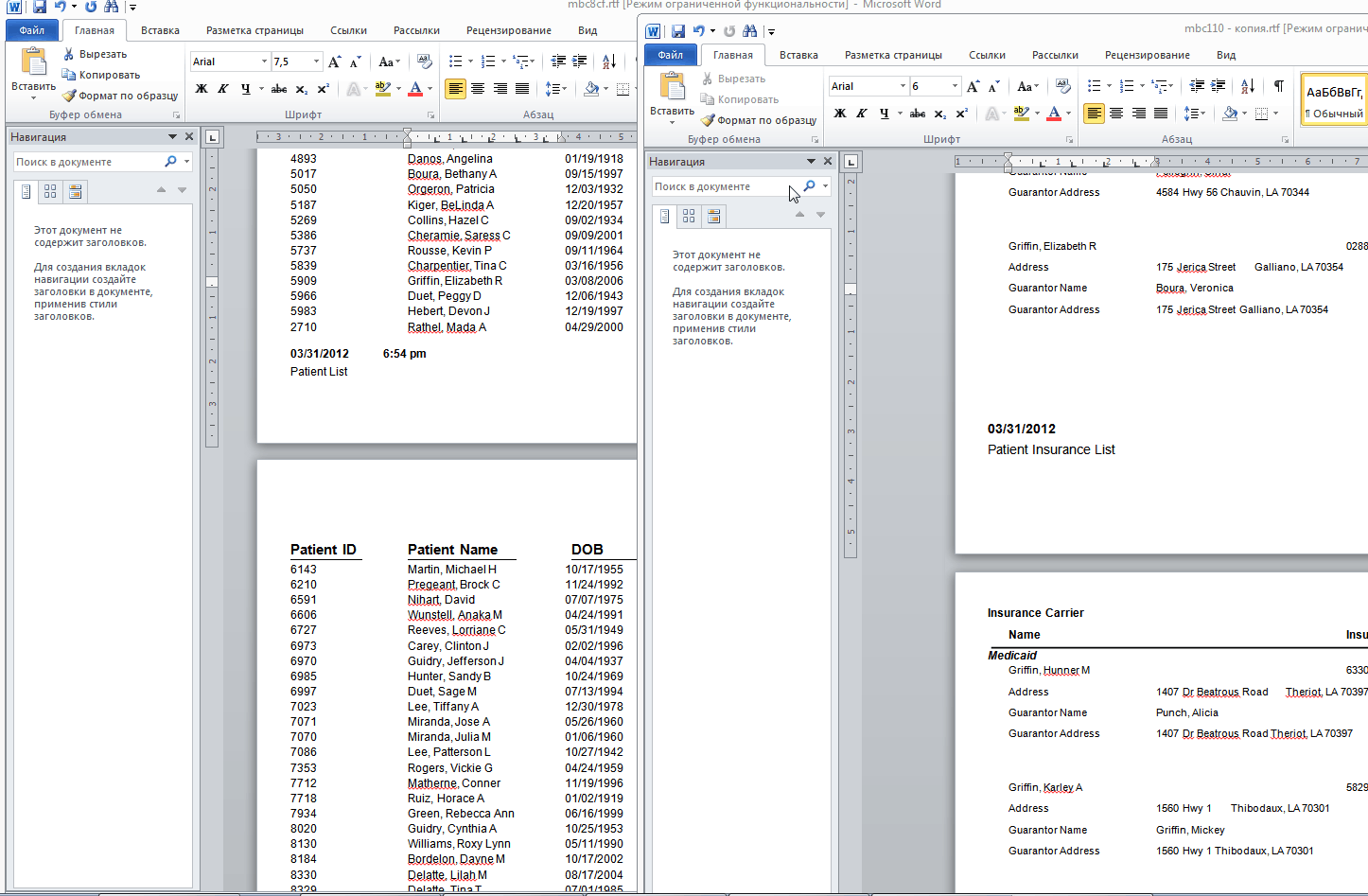
Task: Clear formatting using the eraser icon in left window
Action: point(424,61)
